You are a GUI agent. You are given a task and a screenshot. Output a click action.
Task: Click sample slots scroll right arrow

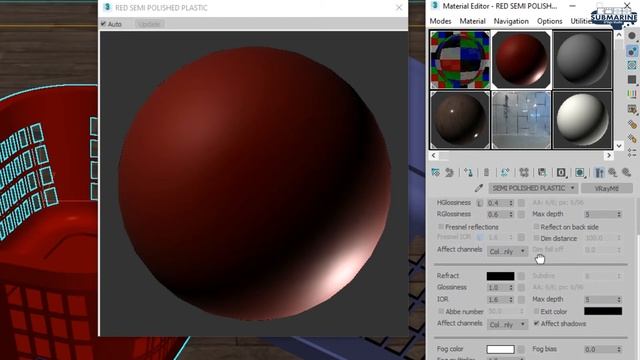pos(609,156)
